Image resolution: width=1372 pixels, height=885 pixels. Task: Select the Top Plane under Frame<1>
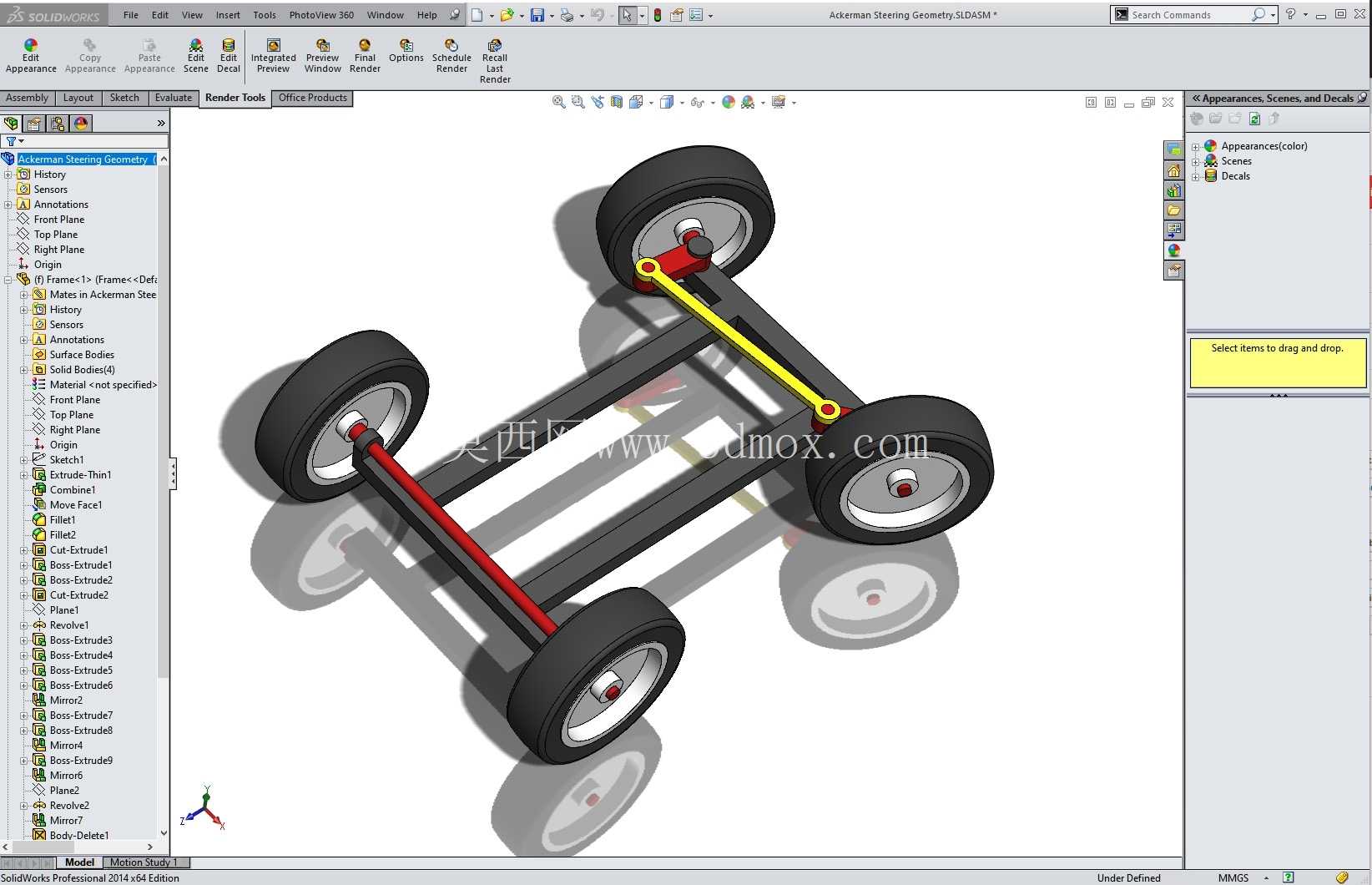pyautogui.click(x=72, y=415)
